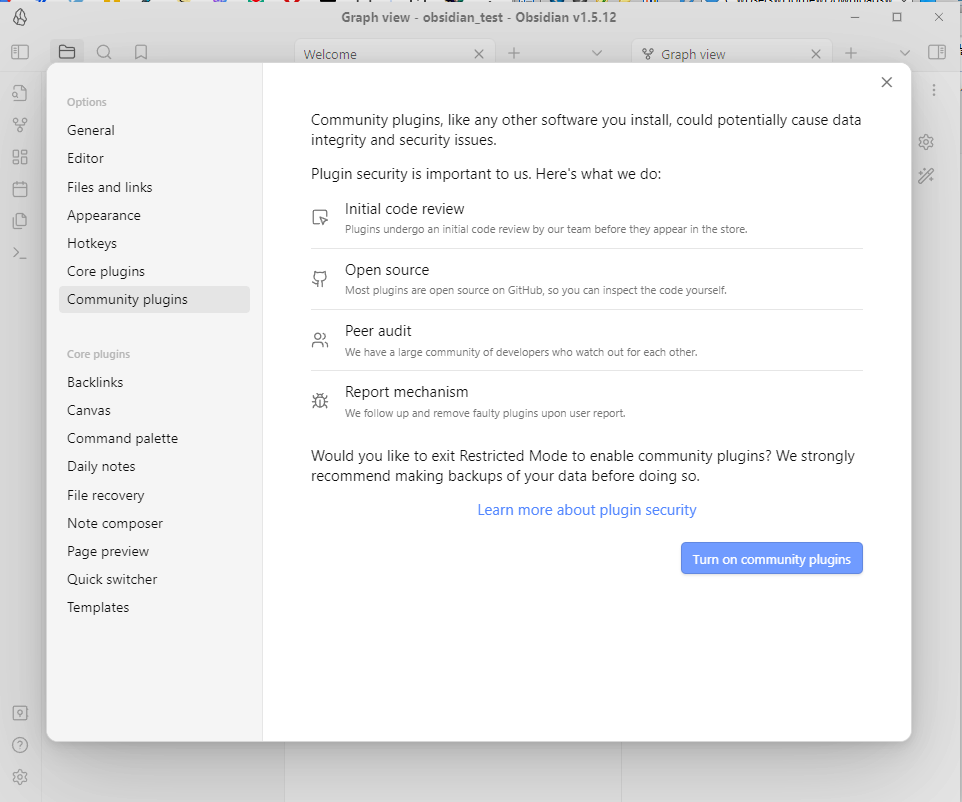Click the GitHub icon beside Open source
This screenshot has height=802, width=962.
[320, 279]
